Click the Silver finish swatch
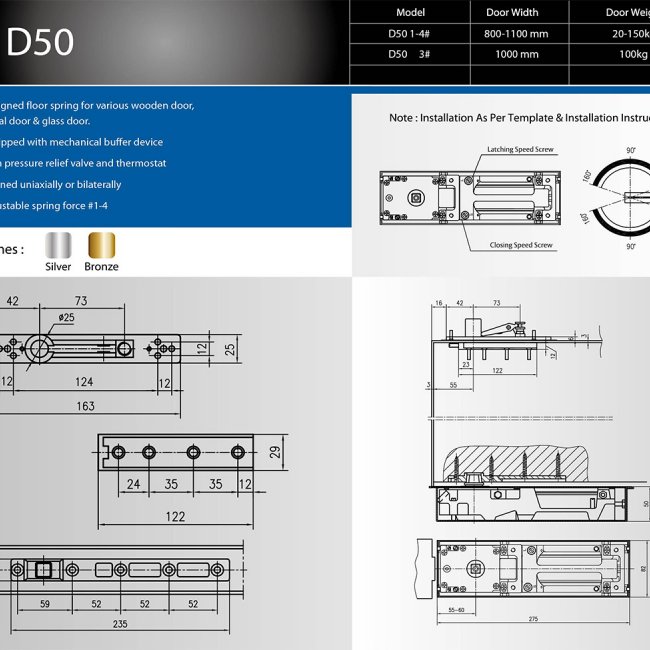Viewport: 650px width, 650px height. (x=58, y=246)
